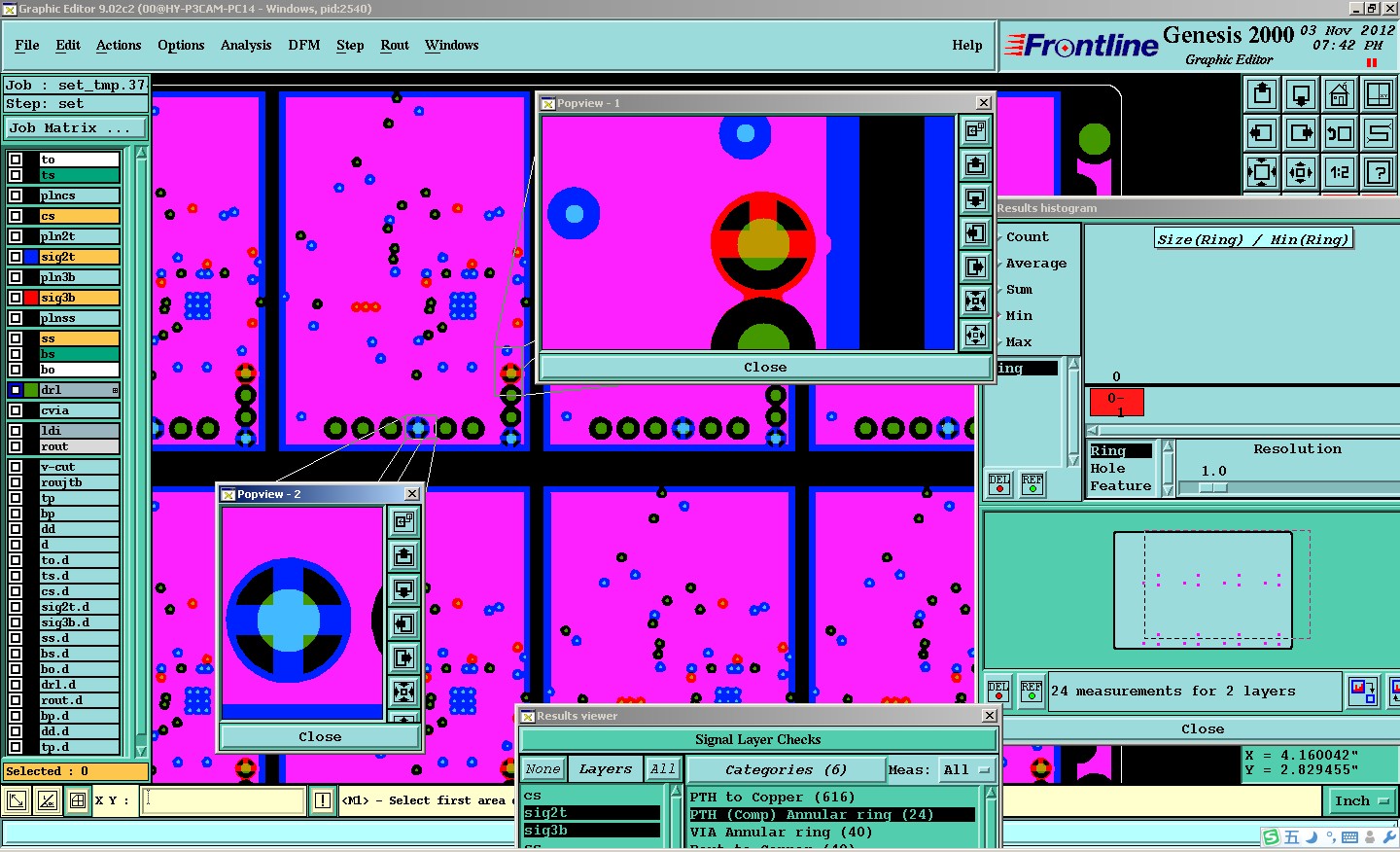Click DEL icon under histogram list
The height and width of the screenshot is (852, 1400).
tap(998, 483)
